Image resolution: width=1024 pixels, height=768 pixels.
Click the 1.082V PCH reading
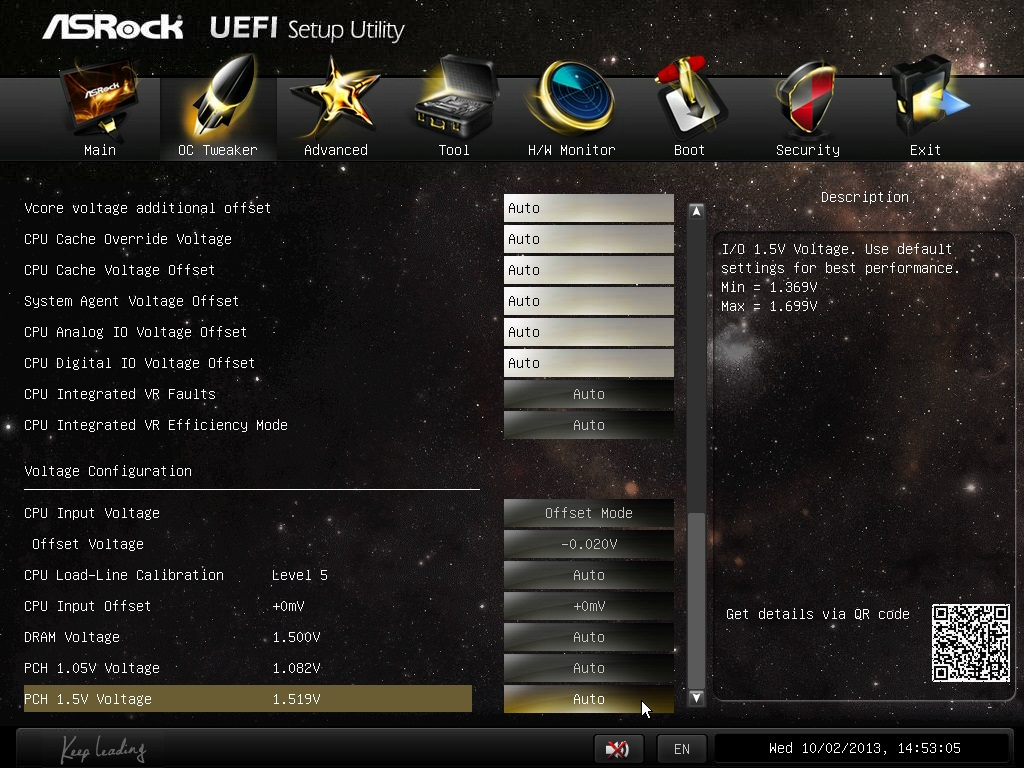tap(296, 668)
